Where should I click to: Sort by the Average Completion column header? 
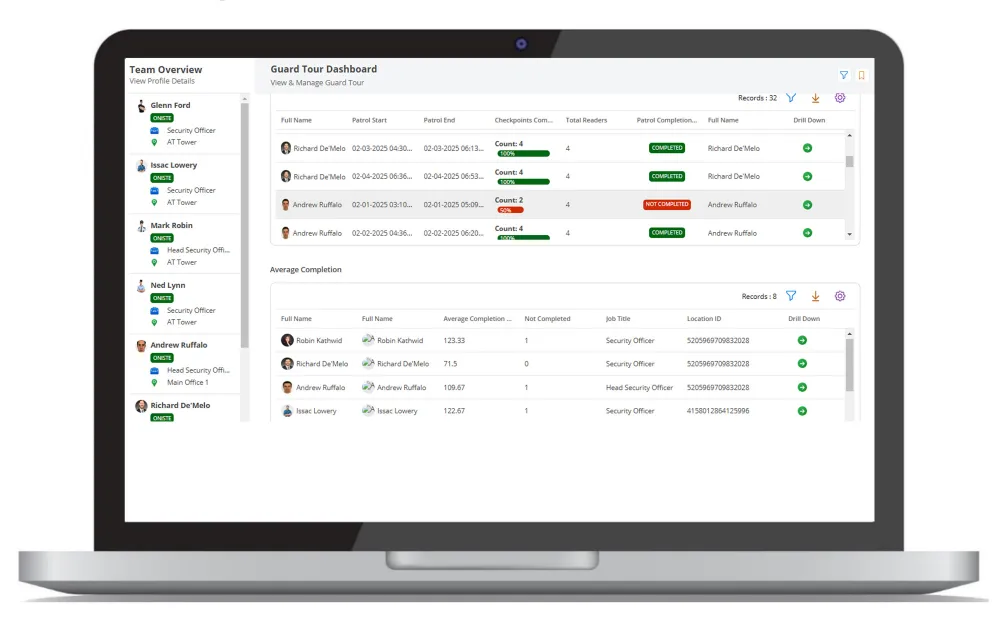pos(477,319)
